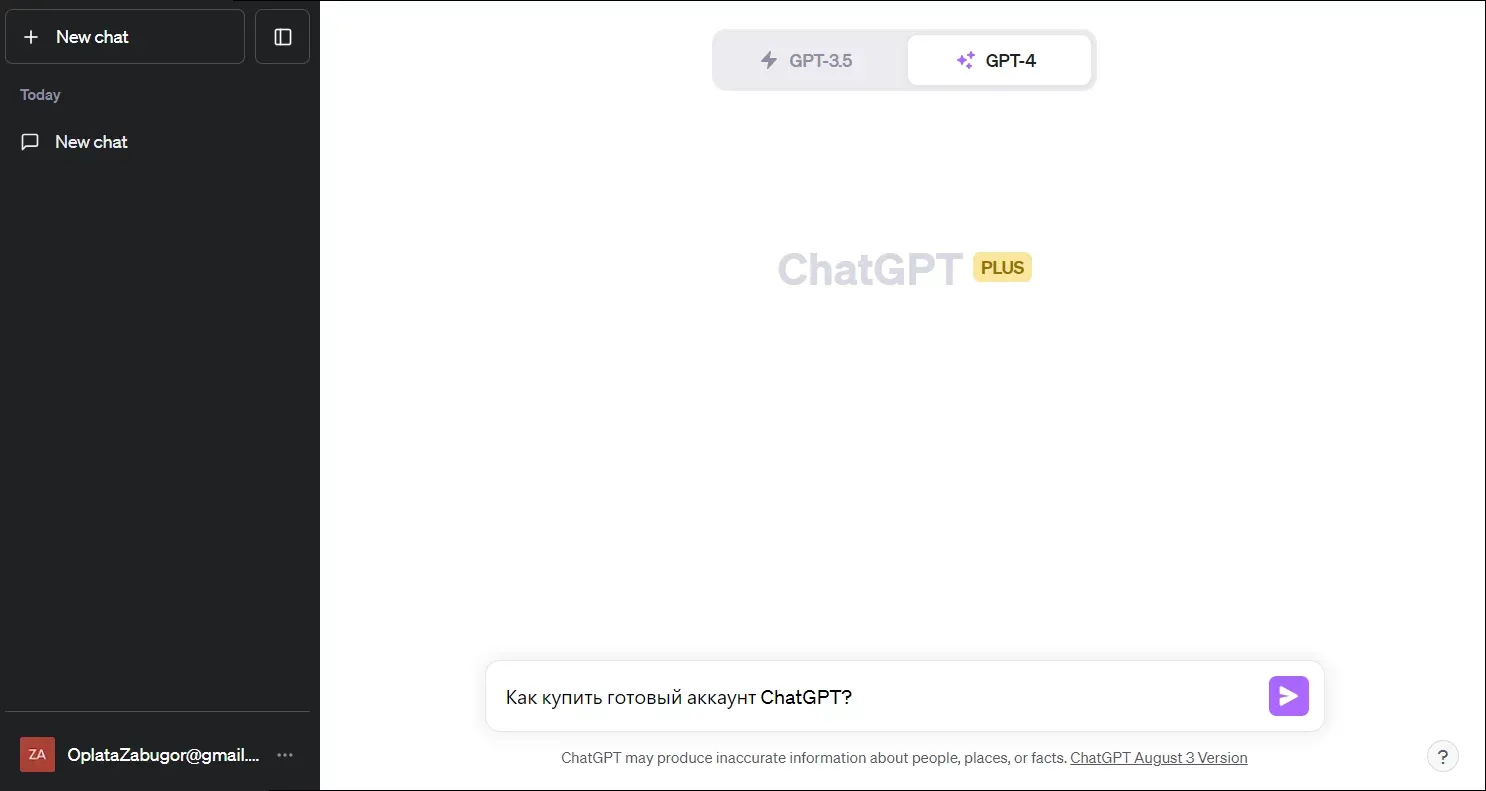Click the Today section label

(x=40, y=95)
